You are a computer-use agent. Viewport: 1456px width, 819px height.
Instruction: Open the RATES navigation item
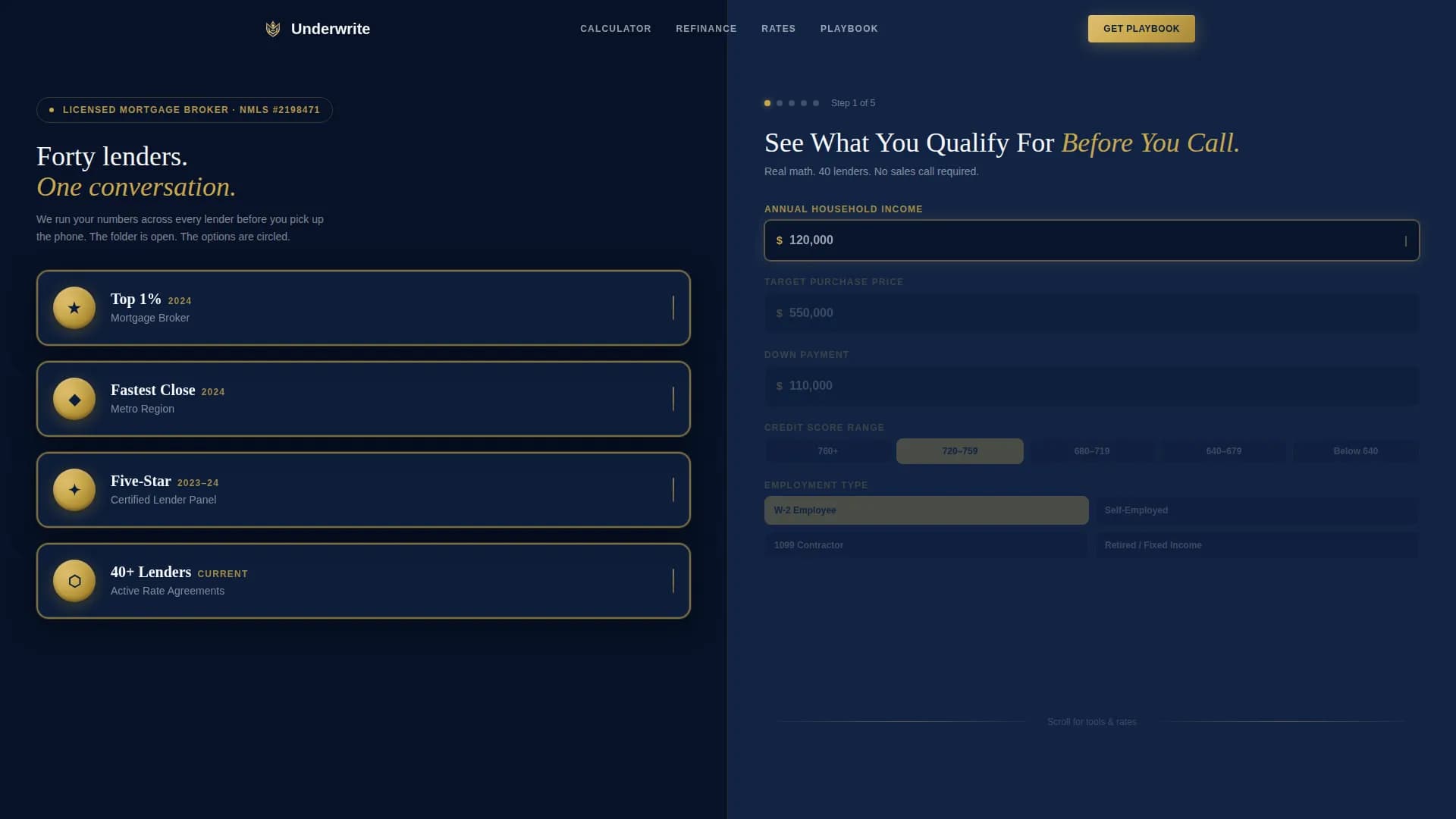coord(778,29)
